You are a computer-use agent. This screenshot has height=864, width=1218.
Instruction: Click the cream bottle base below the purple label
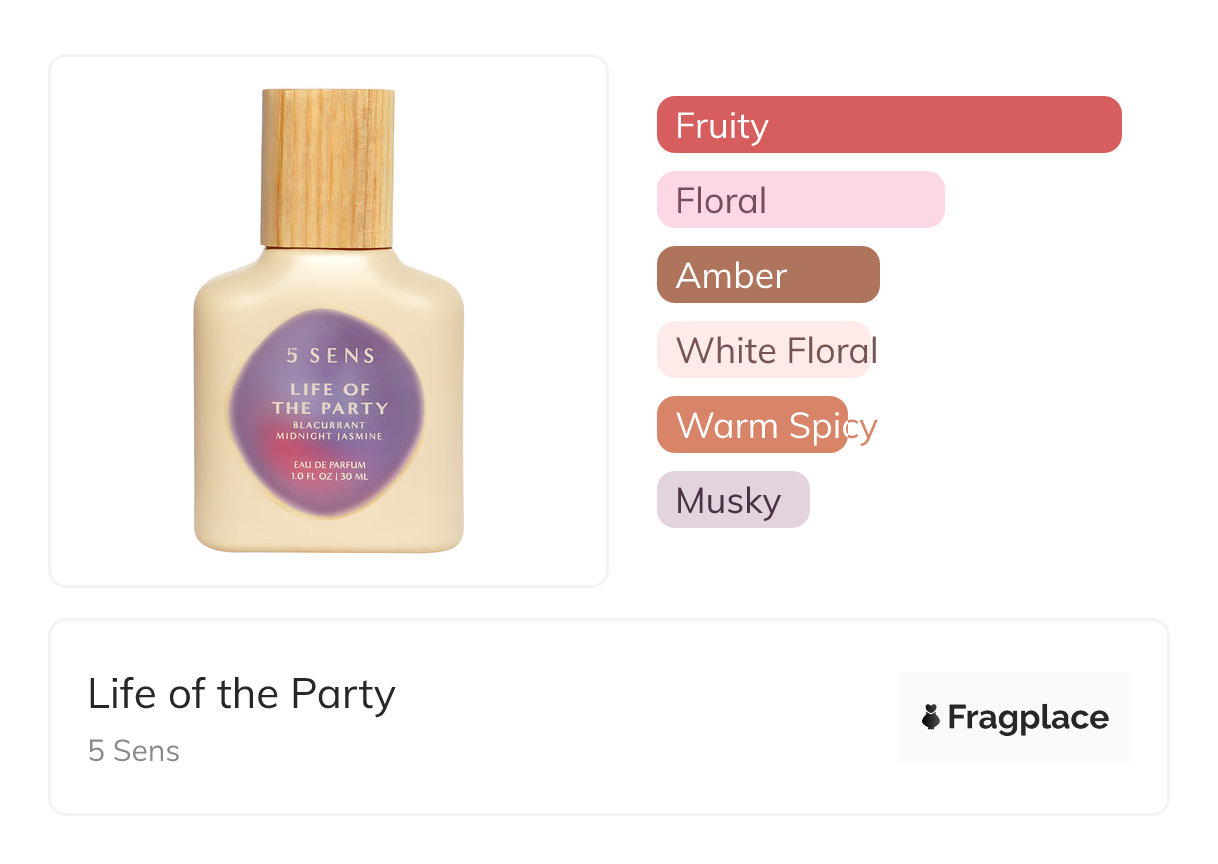pos(329,535)
